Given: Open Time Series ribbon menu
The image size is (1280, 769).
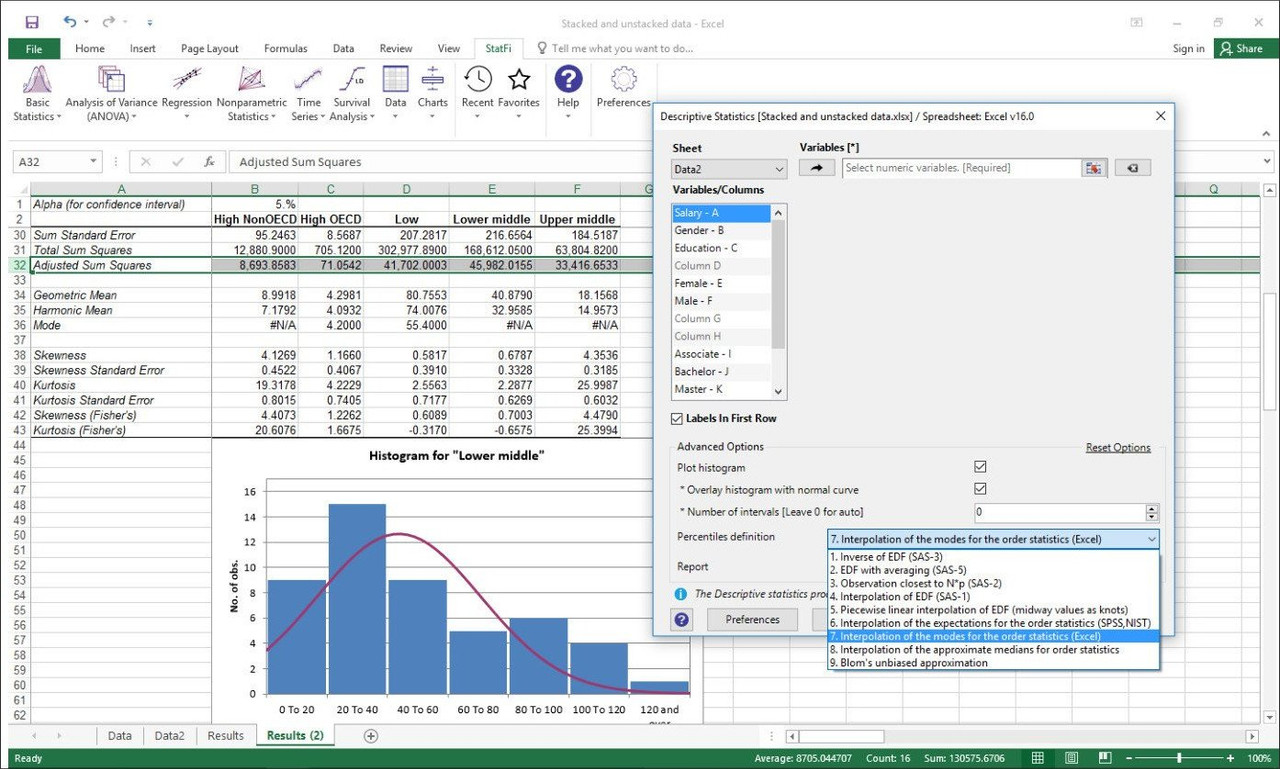Looking at the screenshot, I should pyautogui.click(x=308, y=94).
